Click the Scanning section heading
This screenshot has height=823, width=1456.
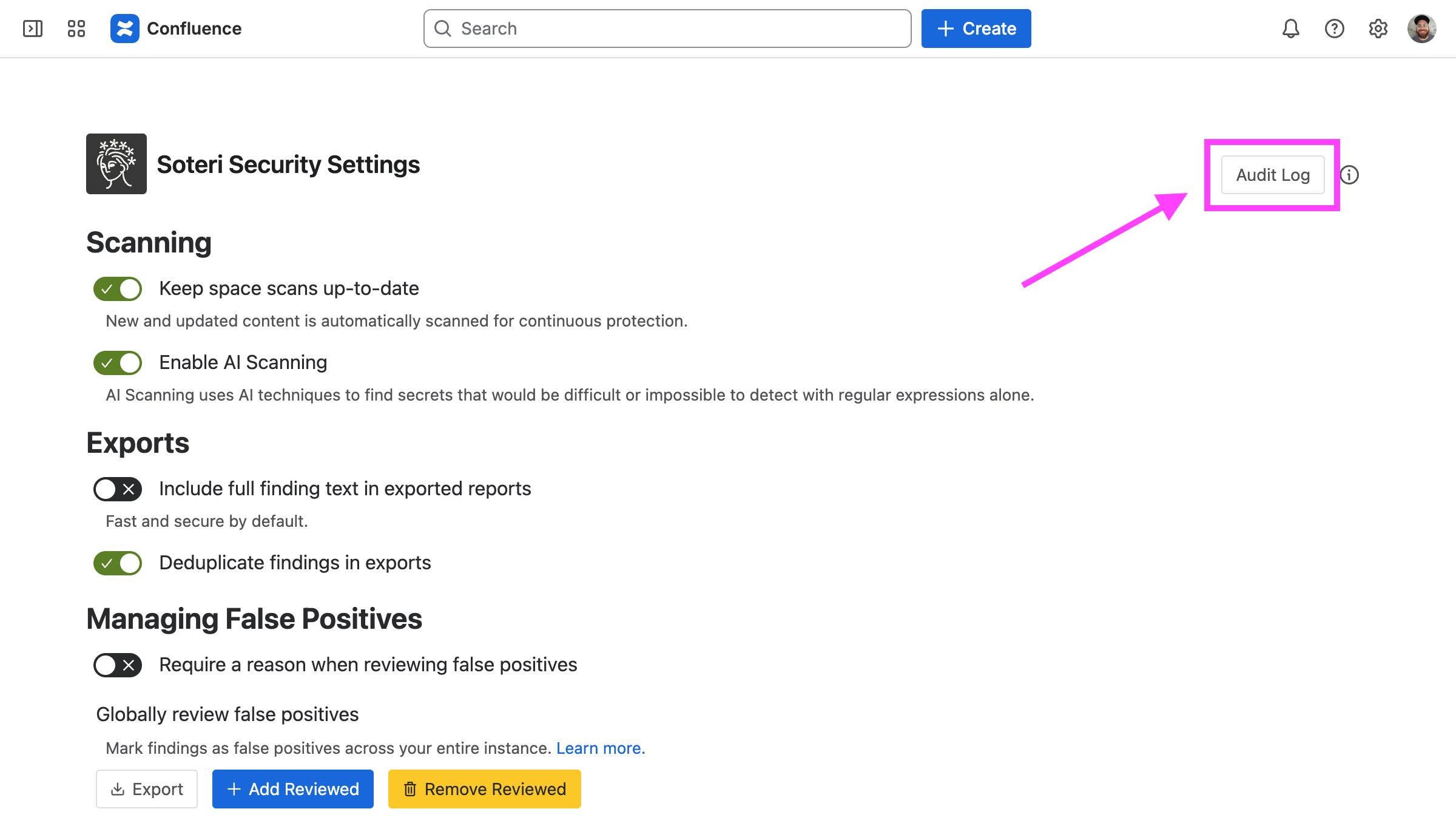[x=149, y=243]
